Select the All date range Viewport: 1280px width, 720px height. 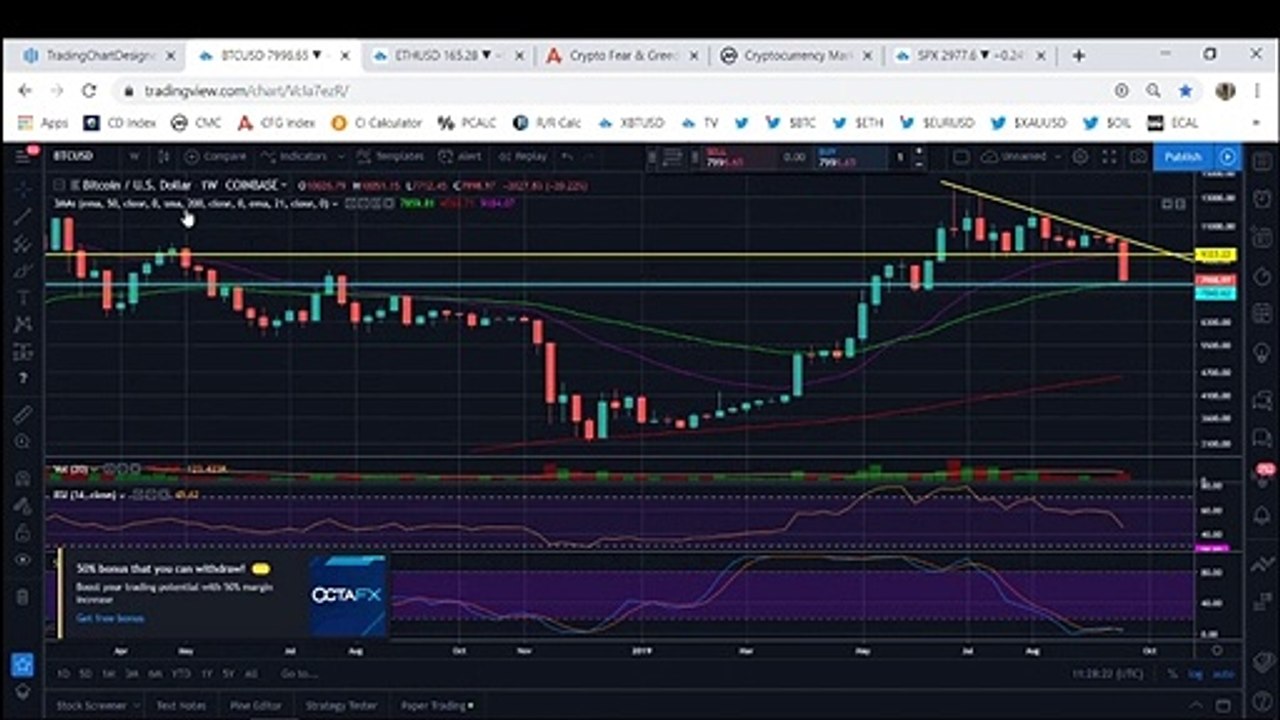click(251, 674)
